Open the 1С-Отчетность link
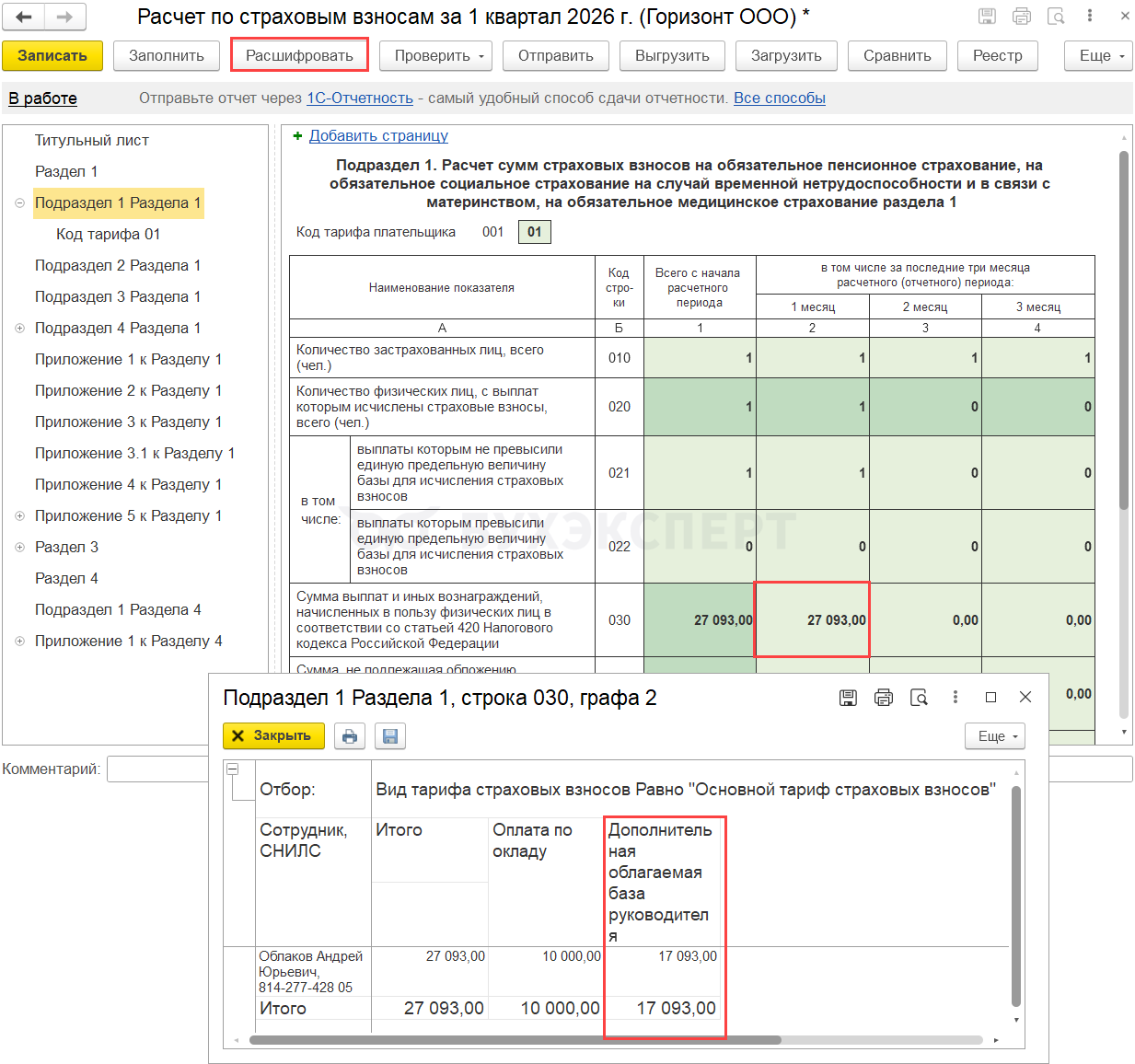The width and height of the screenshot is (1135, 1064). click(359, 98)
